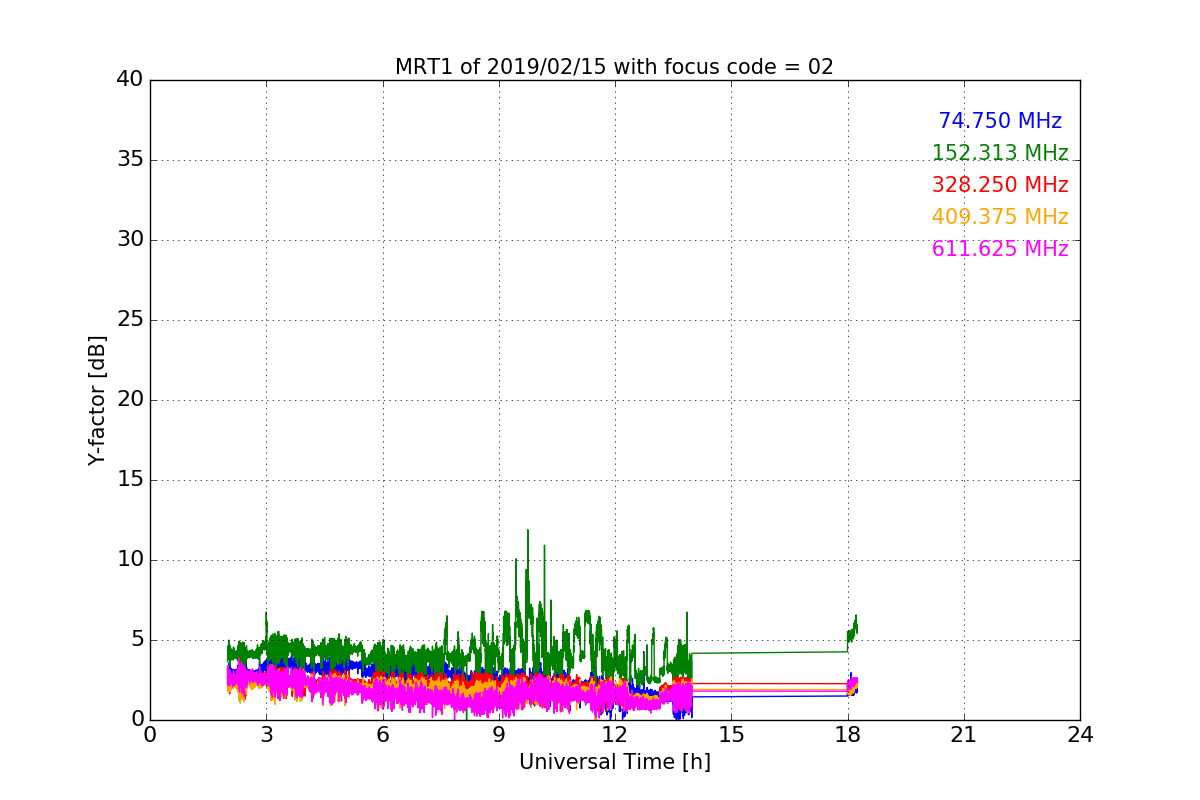The width and height of the screenshot is (1200, 800).
Task: Click the y-axis tick label 20
Action: (130, 400)
